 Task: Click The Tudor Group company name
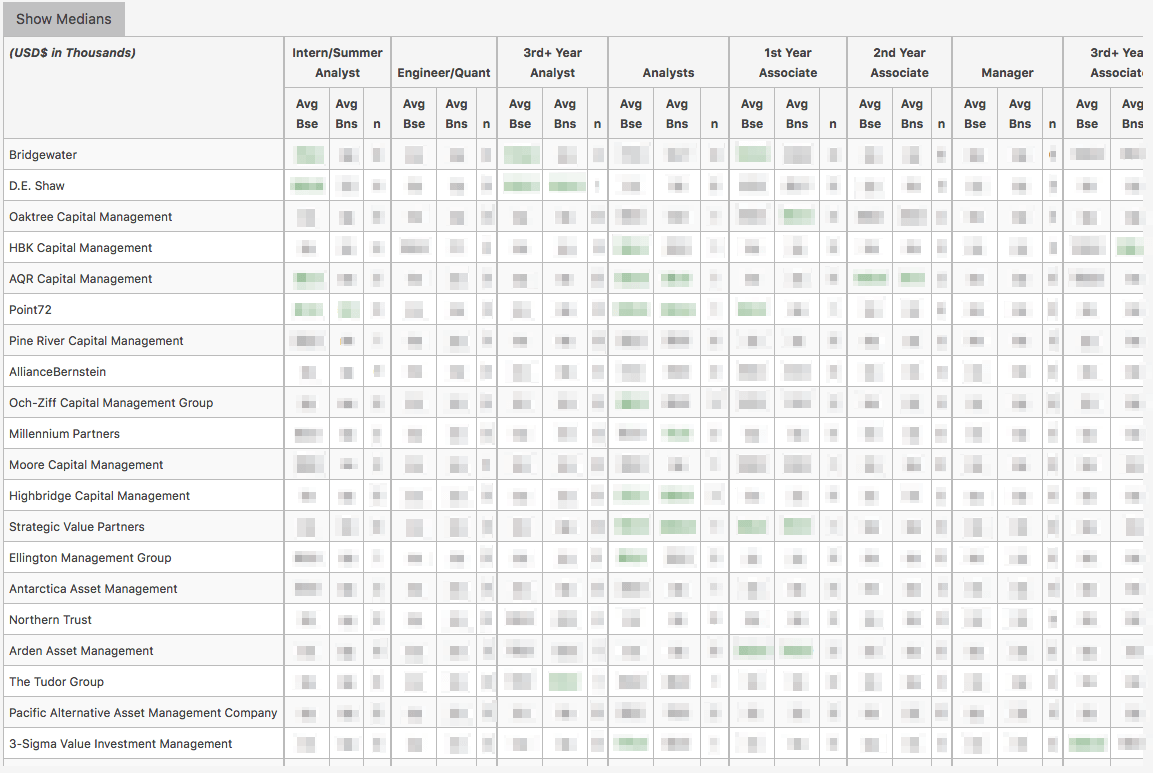click(x=56, y=682)
